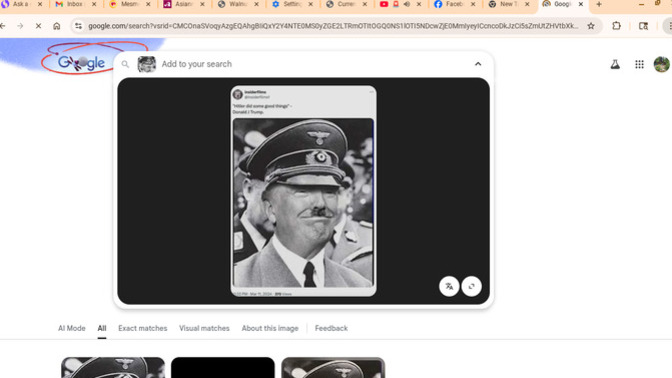Click the address bar URL
The width and height of the screenshot is (672, 378).
pos(333,26)
